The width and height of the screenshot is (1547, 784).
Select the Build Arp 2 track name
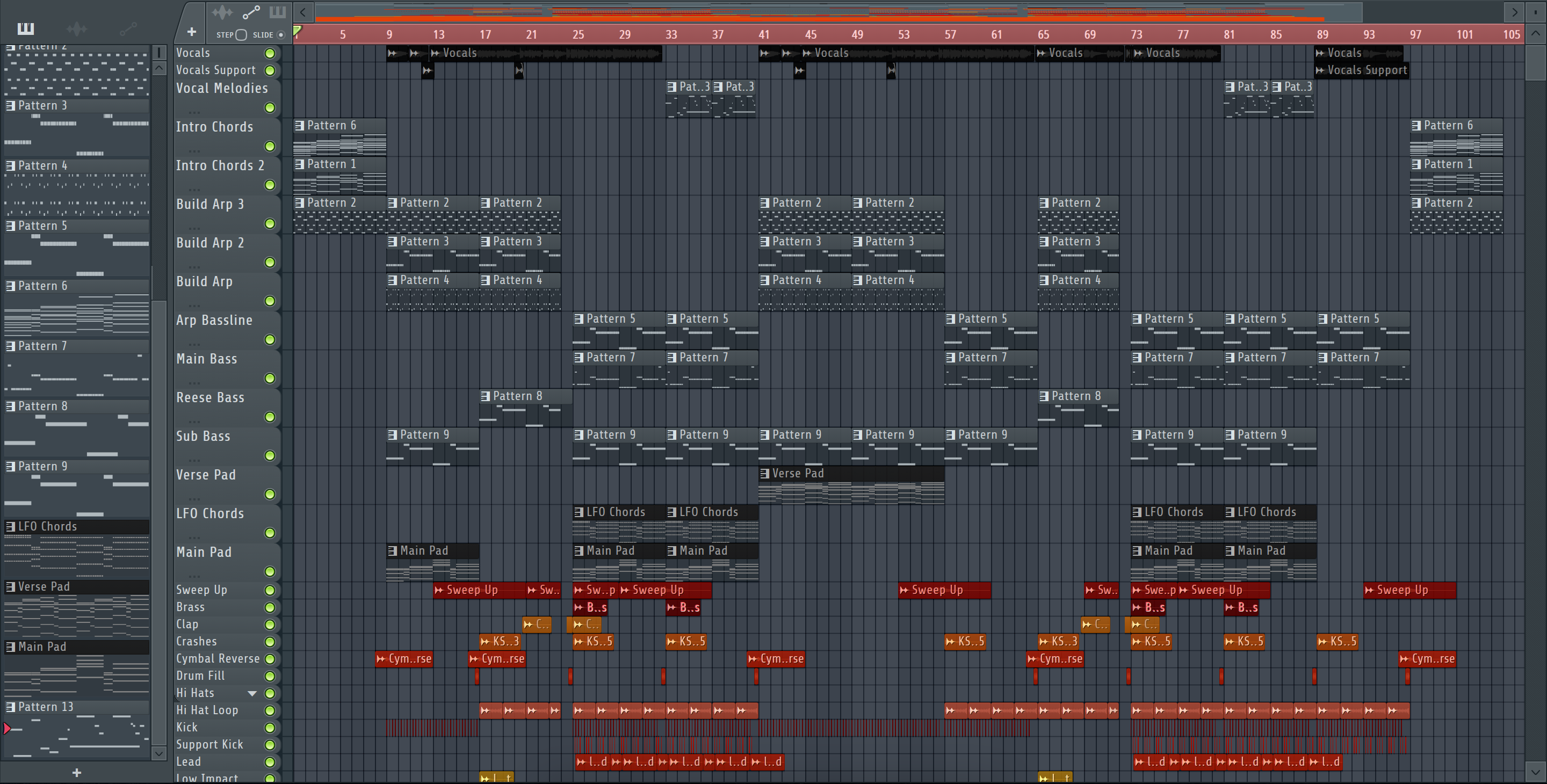(210, 243)
